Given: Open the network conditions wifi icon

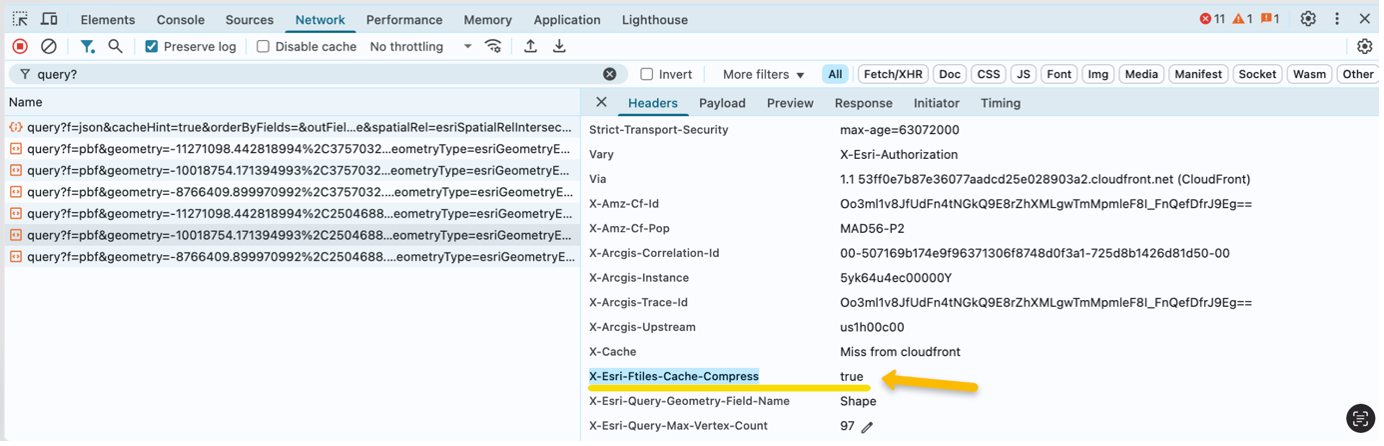Looking at the screenshot, I should 493,46.
